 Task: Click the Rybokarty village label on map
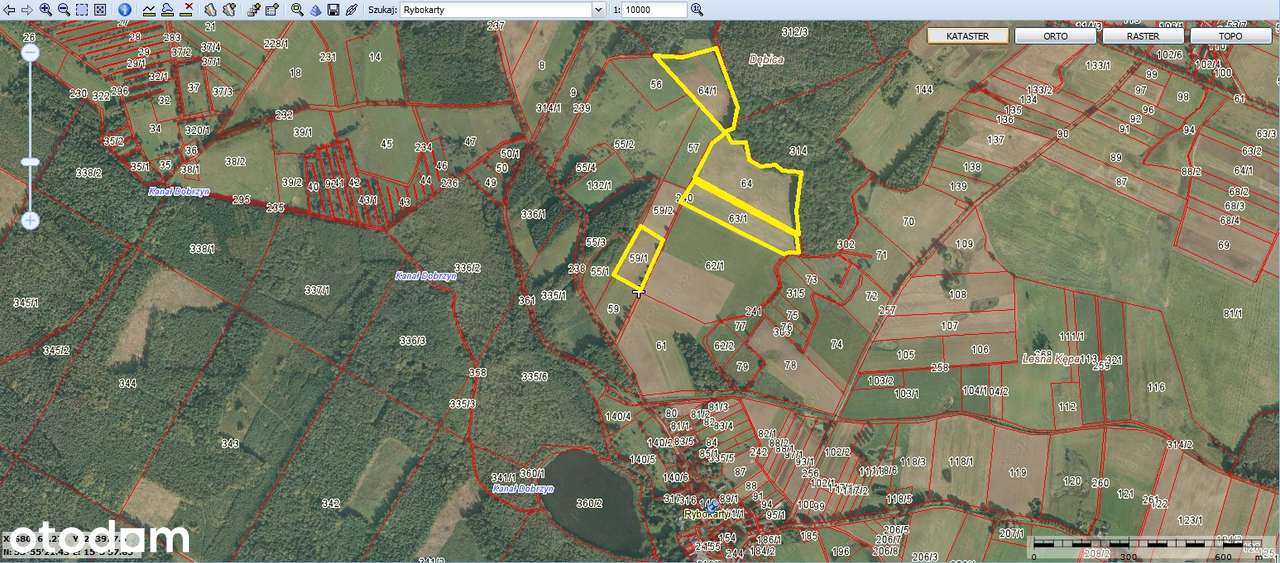705,513
